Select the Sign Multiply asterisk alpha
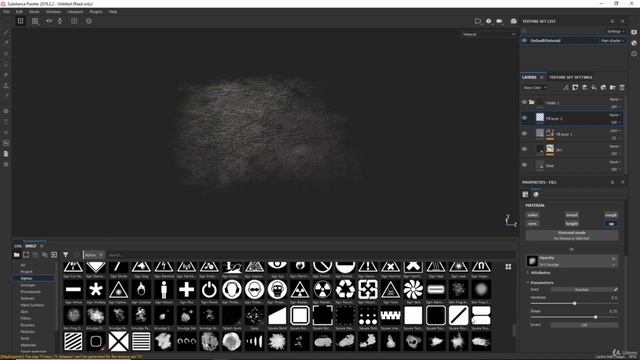The height and width of the screenshot is (360, 640). coord(96,290)
